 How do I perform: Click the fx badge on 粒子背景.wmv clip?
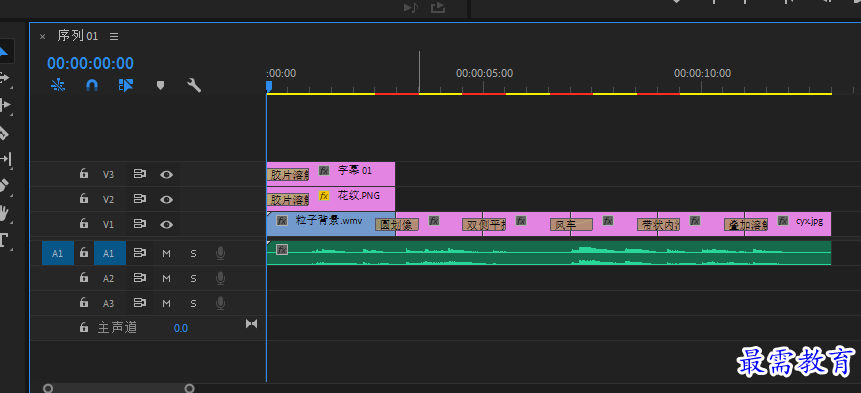282,221
